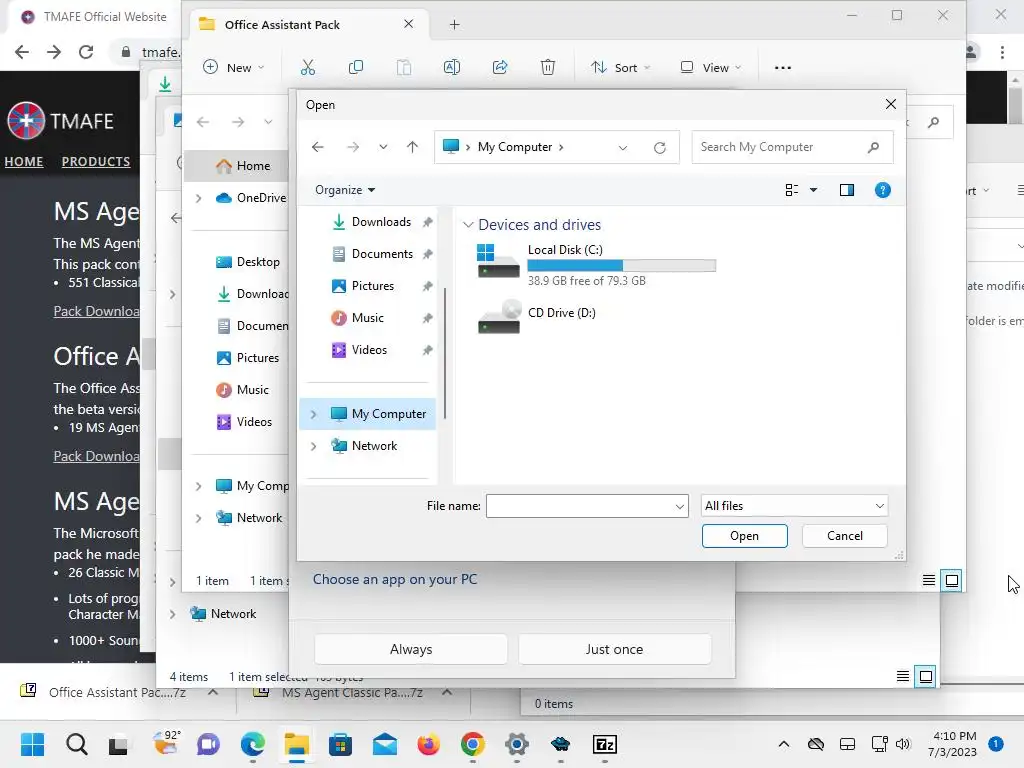The height and width of the screenshot is (768, 1024).
Task: Open 7-Zip from the taskbar
Action: pos(605,744)
